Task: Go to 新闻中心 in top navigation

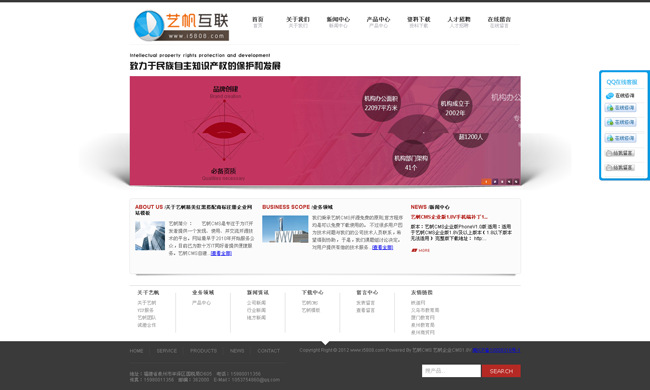Action: pyautogui.click(x=338, y=22)
